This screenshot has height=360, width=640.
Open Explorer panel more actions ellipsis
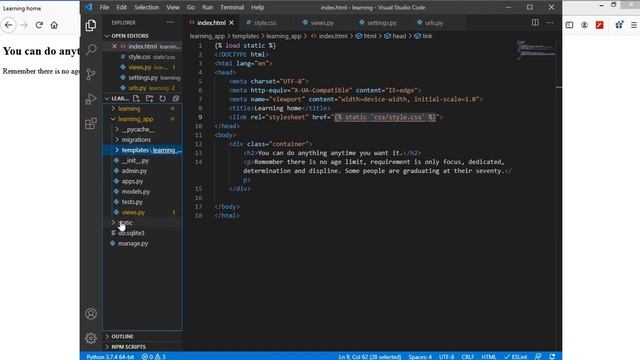[x=170, y=22]
